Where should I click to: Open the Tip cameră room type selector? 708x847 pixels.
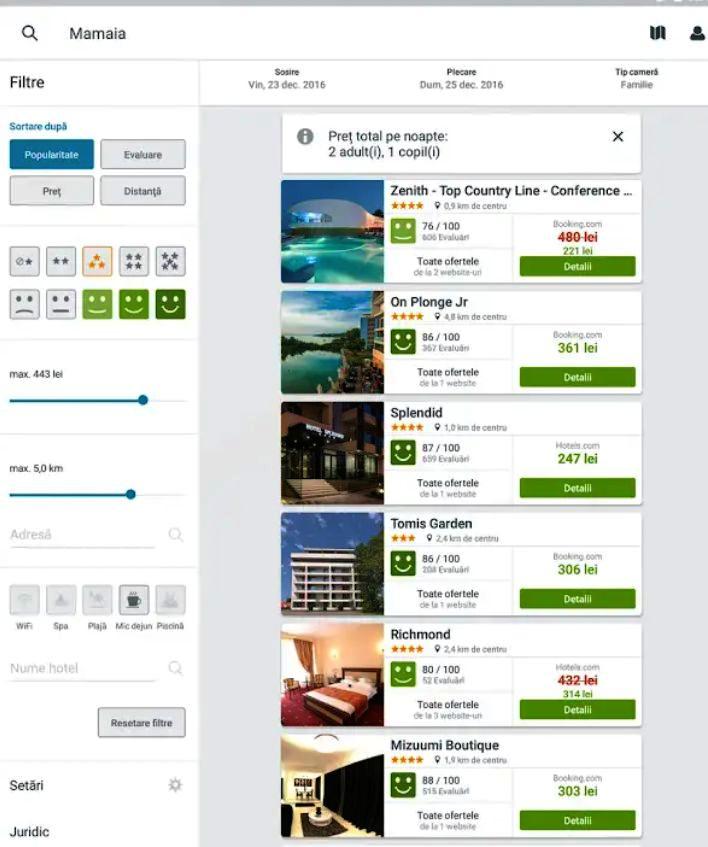point(636,79)
